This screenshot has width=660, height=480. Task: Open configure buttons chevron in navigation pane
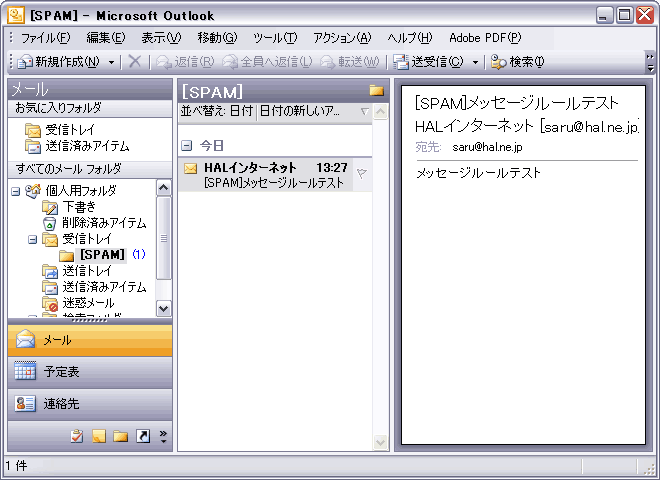(x=163, y=436)
